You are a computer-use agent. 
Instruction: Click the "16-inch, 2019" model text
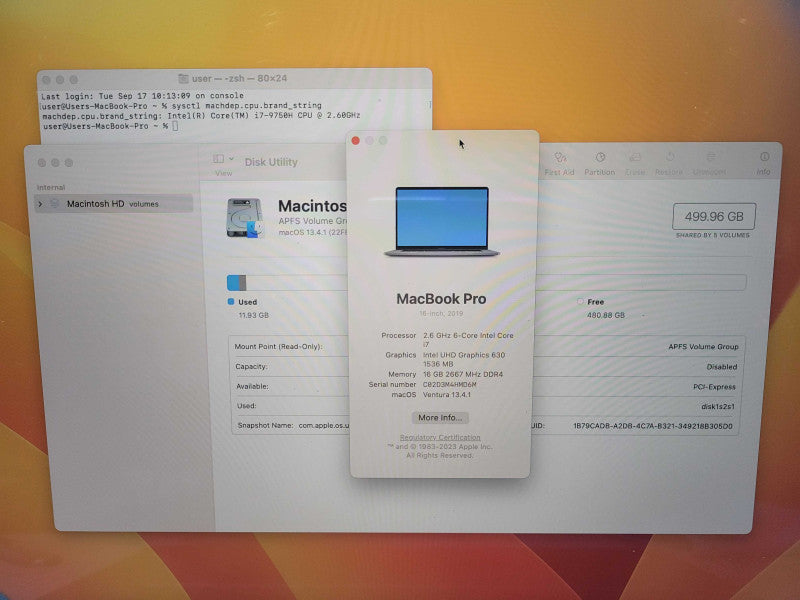tap(441, 313)
